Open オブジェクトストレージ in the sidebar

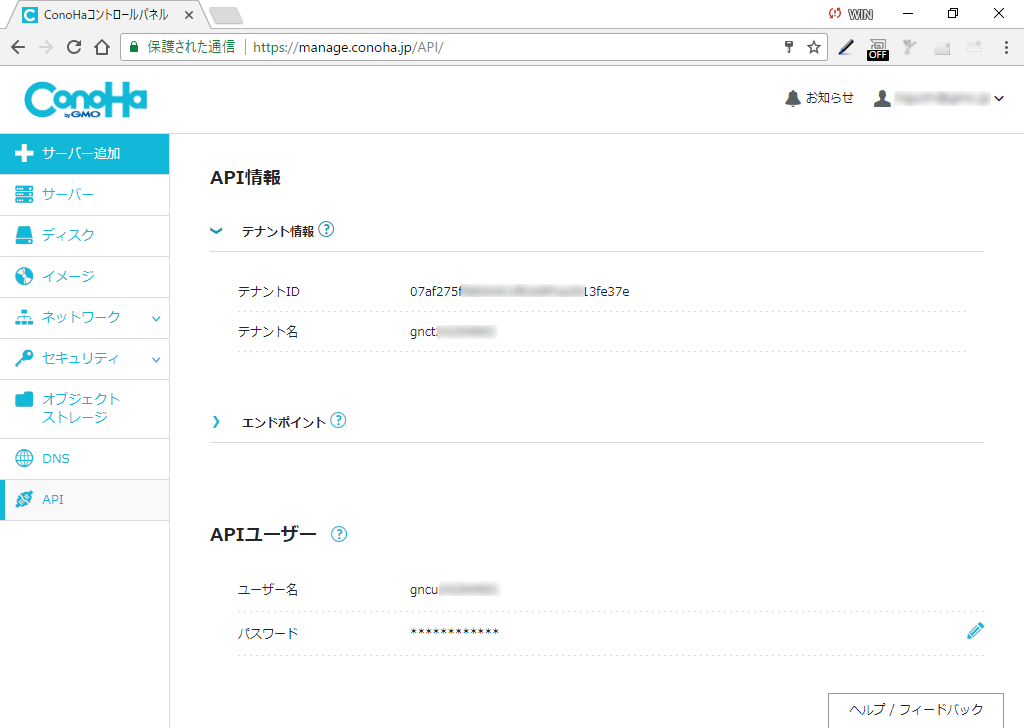point(84,409)
